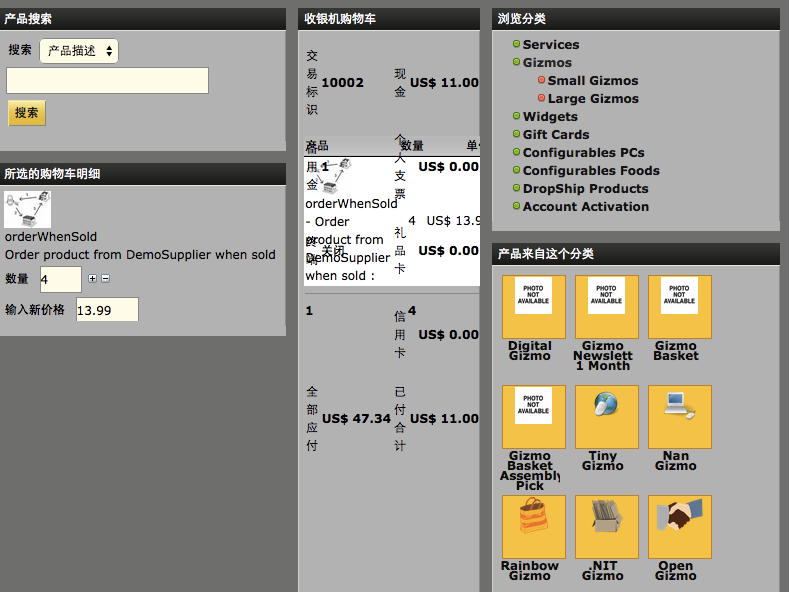Open the Configurables PCs category

point(583,153)
